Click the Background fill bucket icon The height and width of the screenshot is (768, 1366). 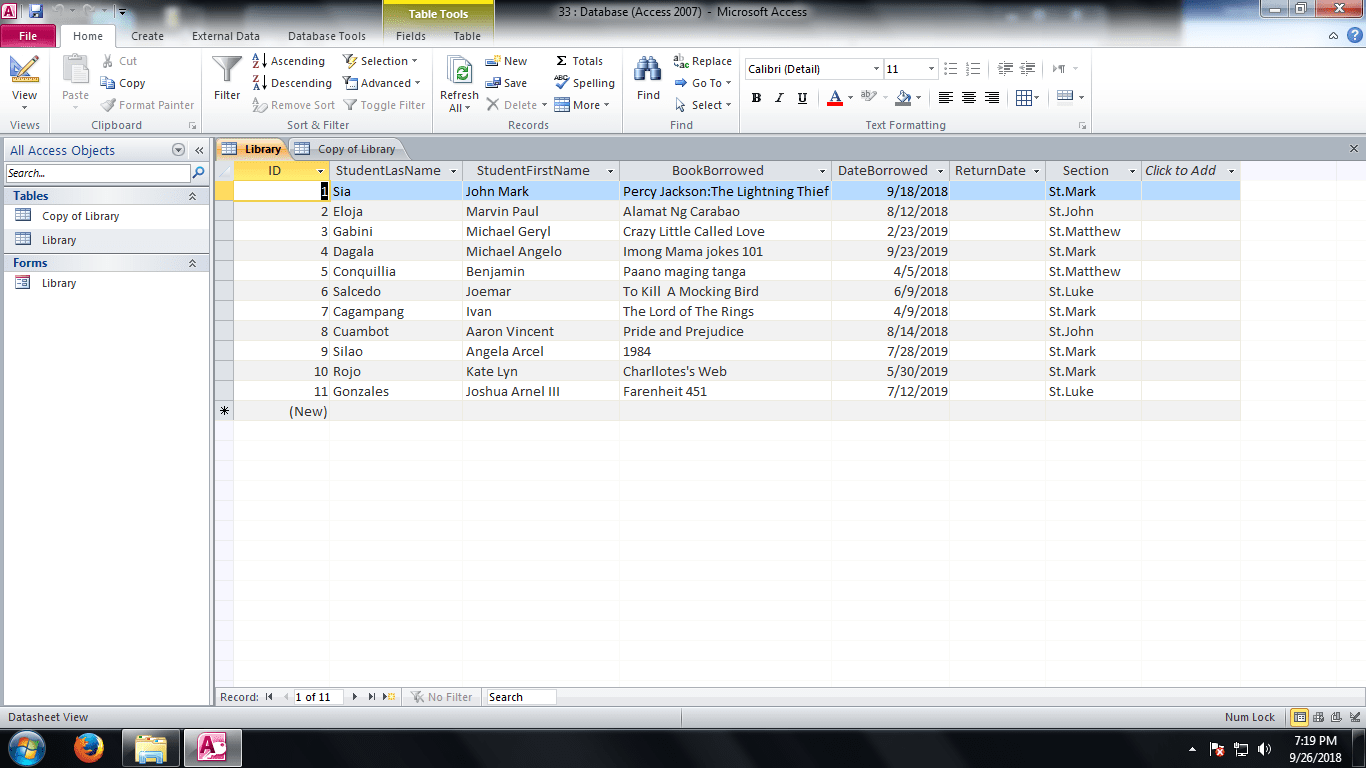click(903, 98)
